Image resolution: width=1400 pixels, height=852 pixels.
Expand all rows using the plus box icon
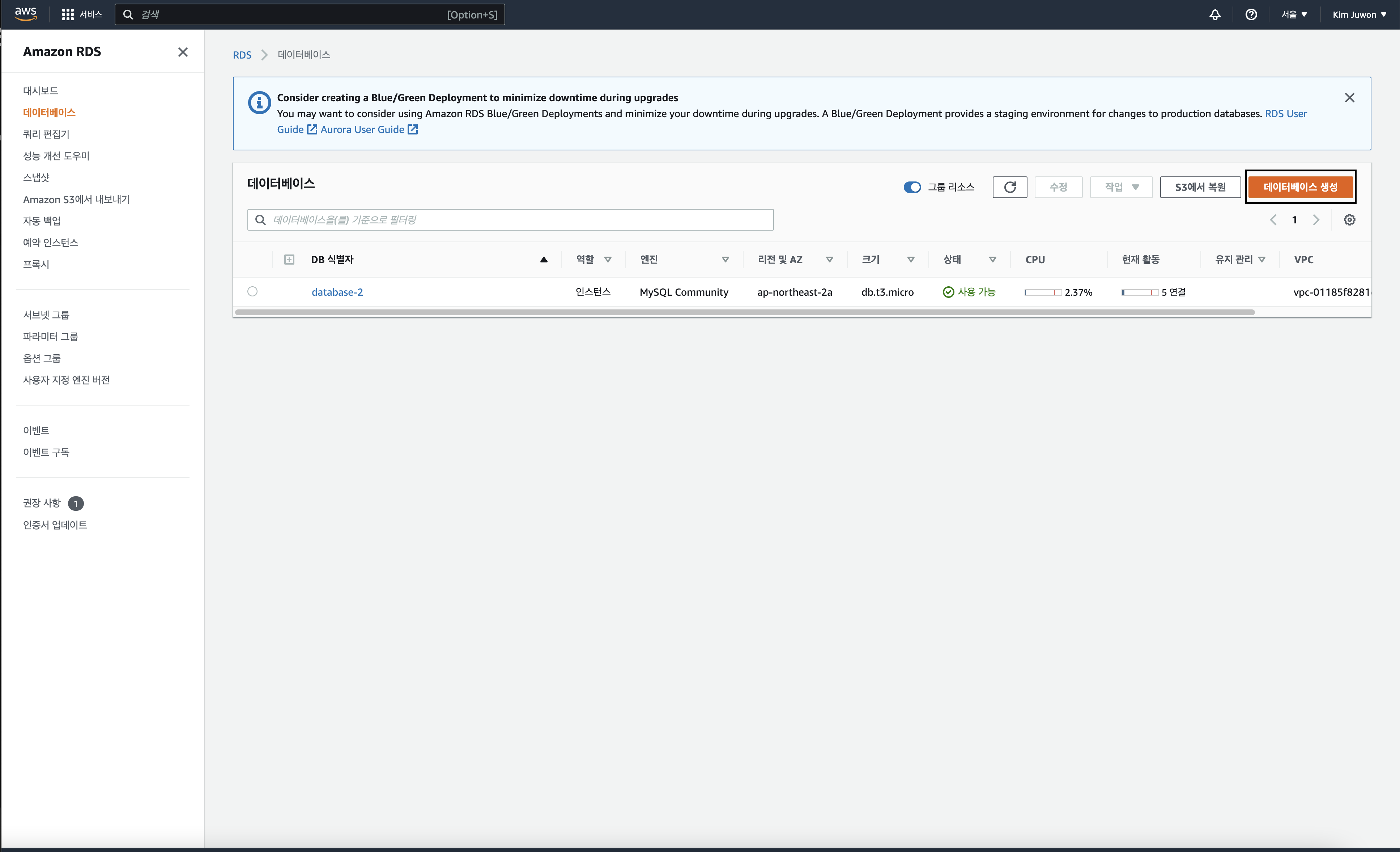[x=289, y=260]
